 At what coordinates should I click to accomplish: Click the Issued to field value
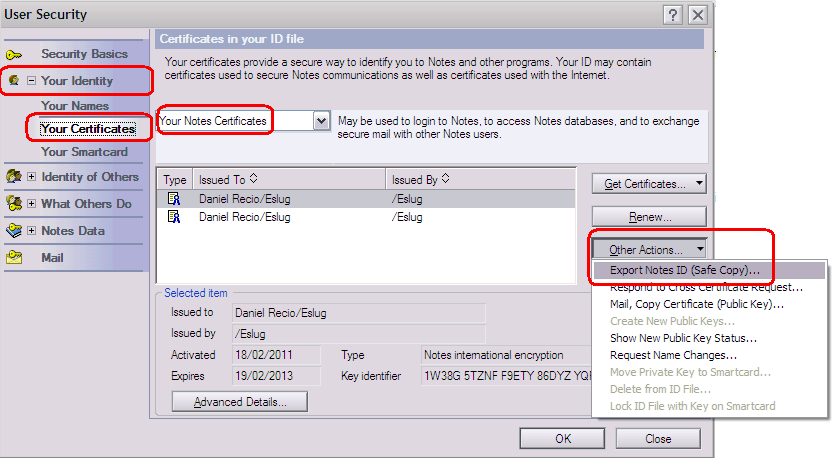tap(359, 313)
